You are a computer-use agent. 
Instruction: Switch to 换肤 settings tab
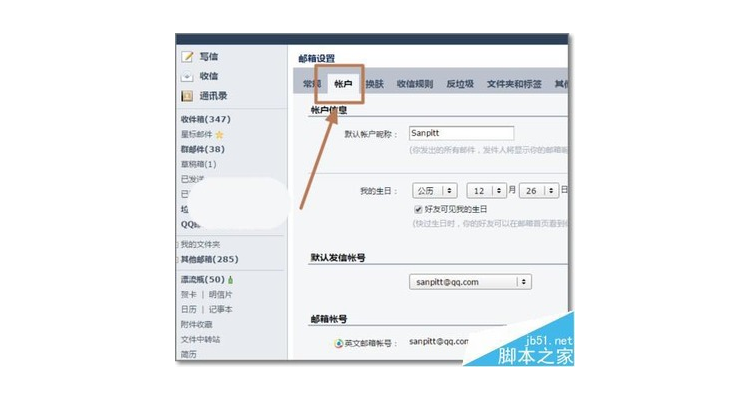pos(375,84)
